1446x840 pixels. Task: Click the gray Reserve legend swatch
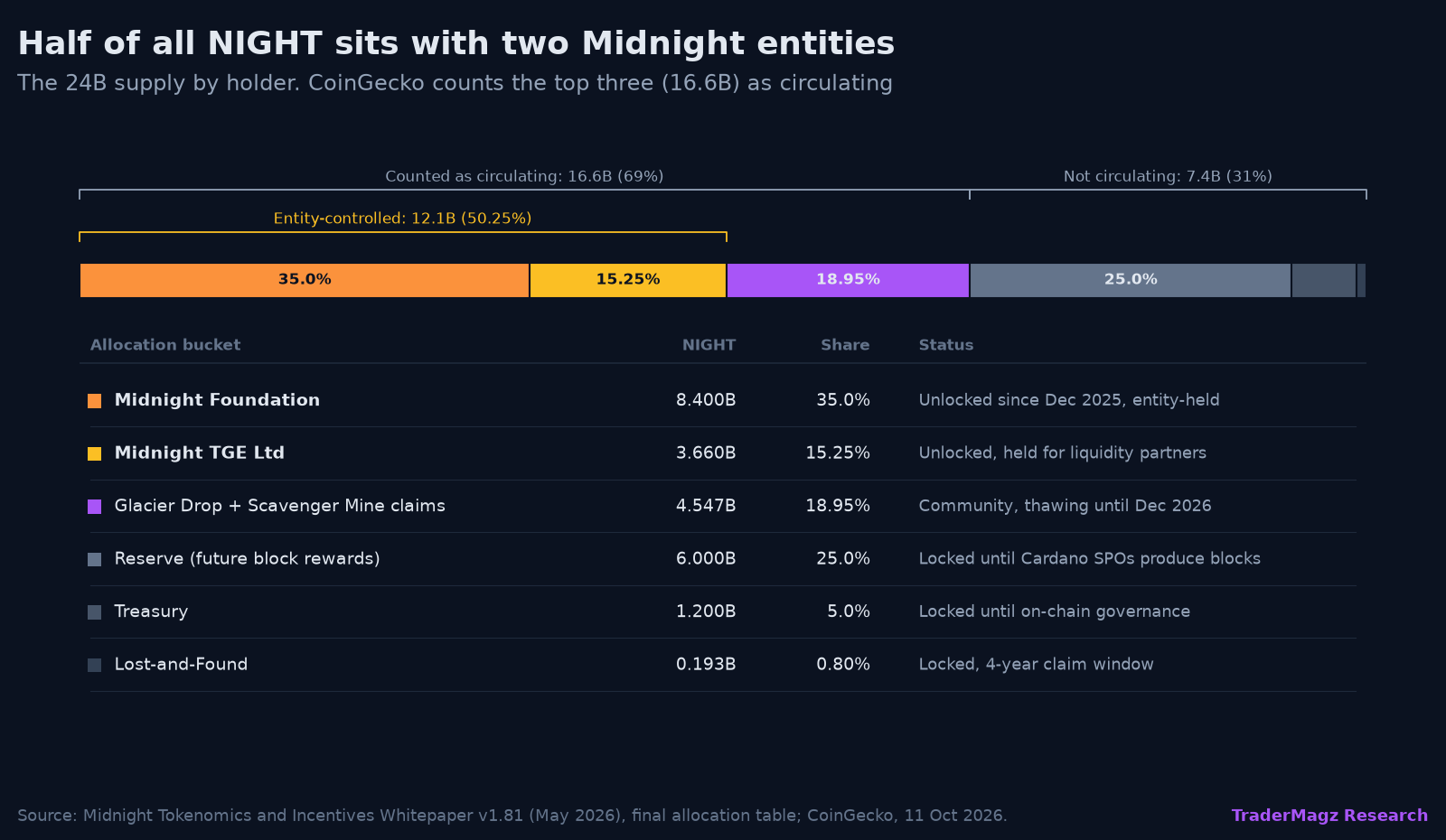[x=94, y=559]
